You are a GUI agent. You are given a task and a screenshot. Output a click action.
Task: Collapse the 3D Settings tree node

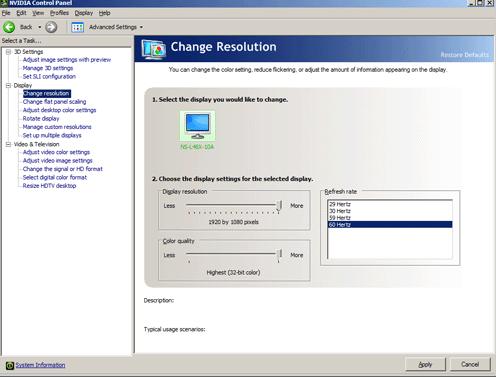pos(8,52)
